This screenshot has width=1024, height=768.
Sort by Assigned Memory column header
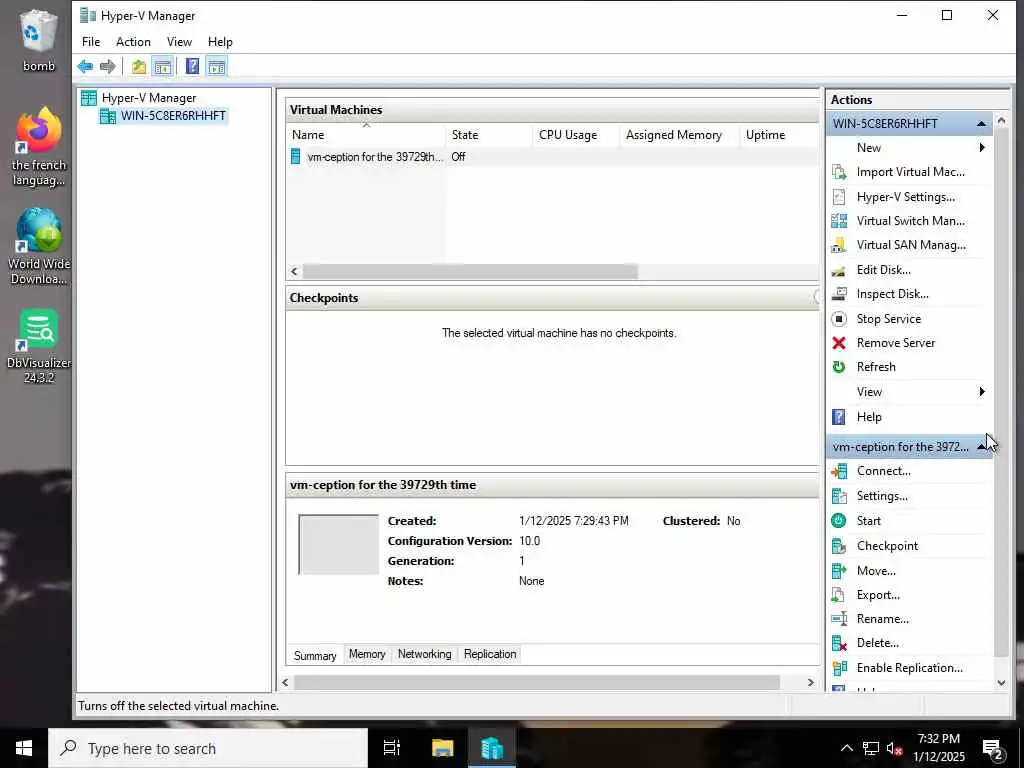click(679, 135)
